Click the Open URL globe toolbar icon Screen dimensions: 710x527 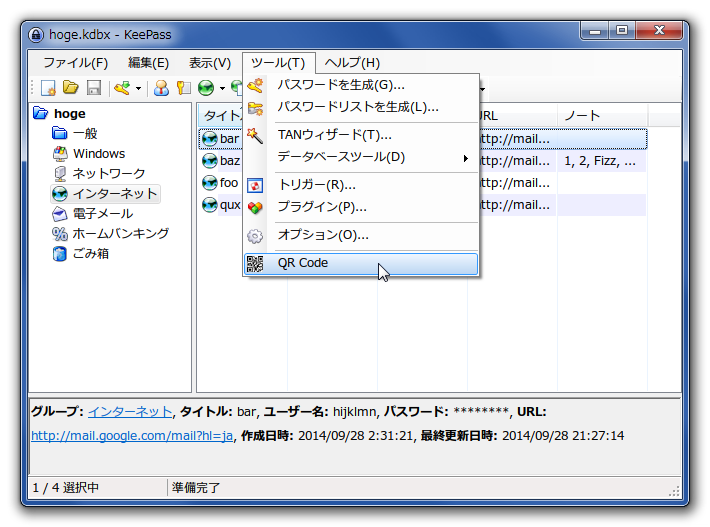206,88
